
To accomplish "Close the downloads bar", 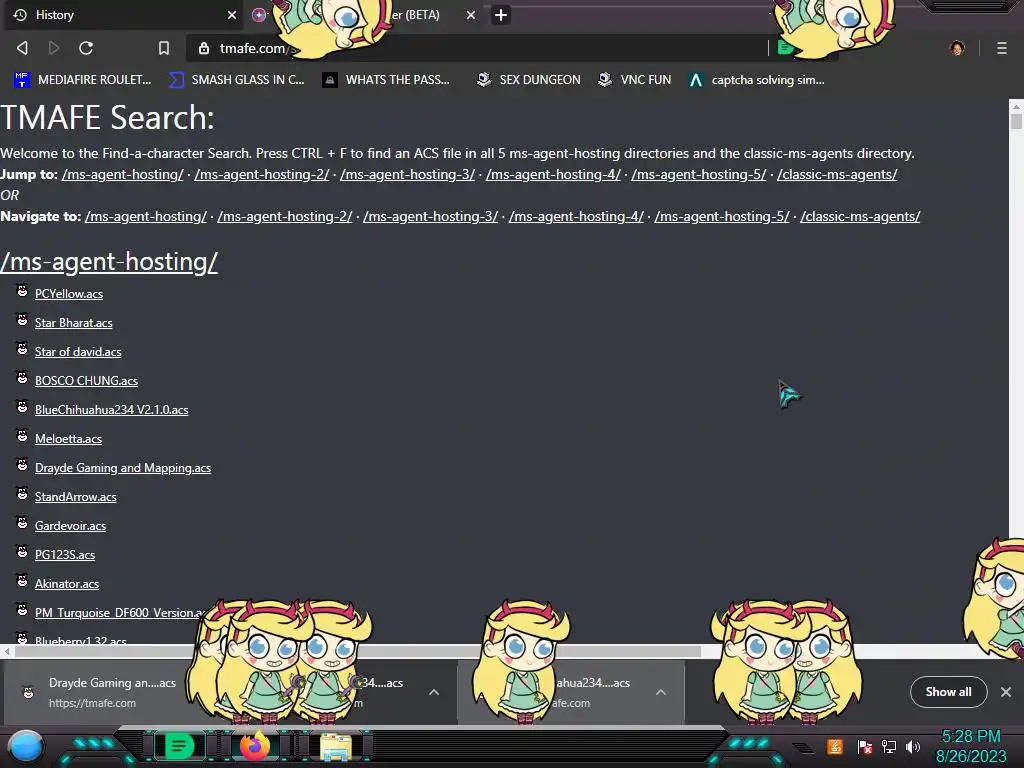I will coord(1006,692).
